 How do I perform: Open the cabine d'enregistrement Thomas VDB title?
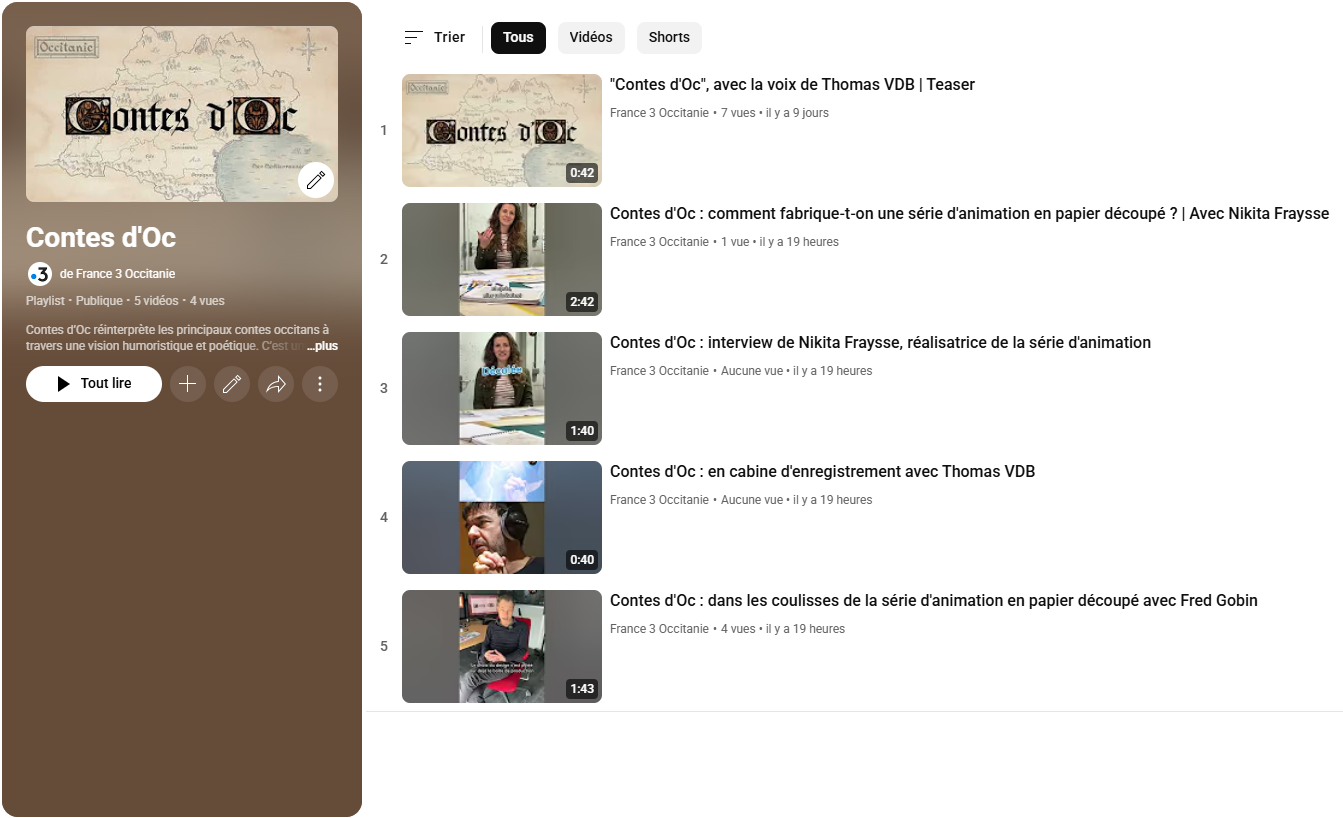[822, 472]
